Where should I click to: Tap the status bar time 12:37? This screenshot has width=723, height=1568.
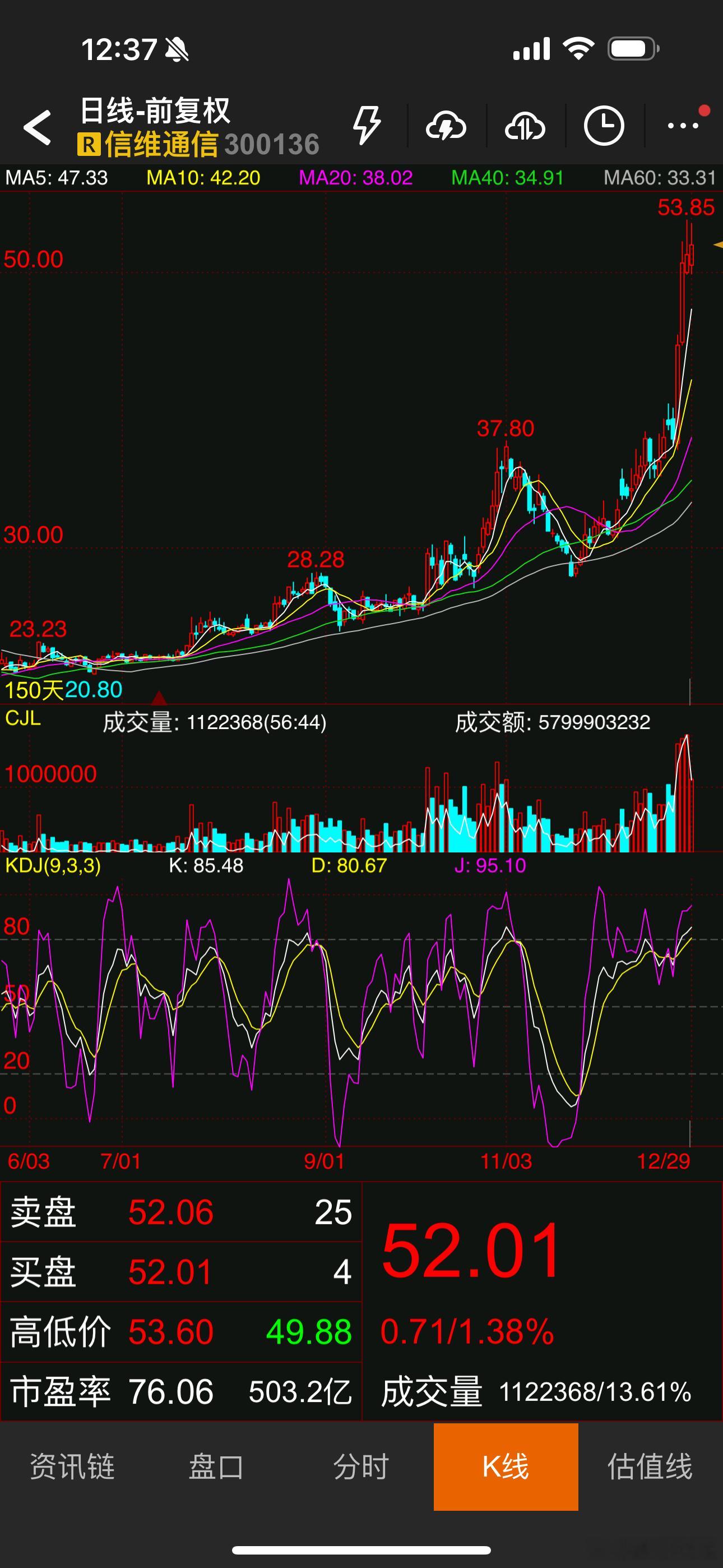pos(119,49)
